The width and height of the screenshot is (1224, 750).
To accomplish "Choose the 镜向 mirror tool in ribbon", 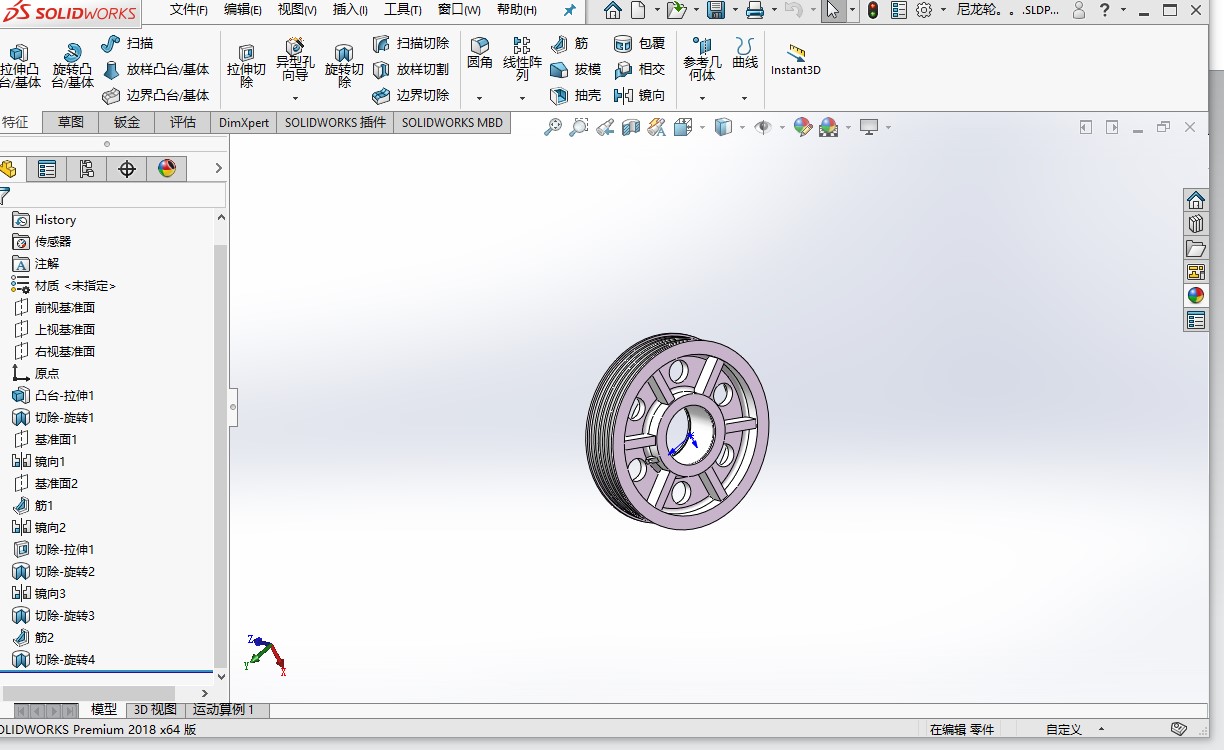I will [639, 95].
